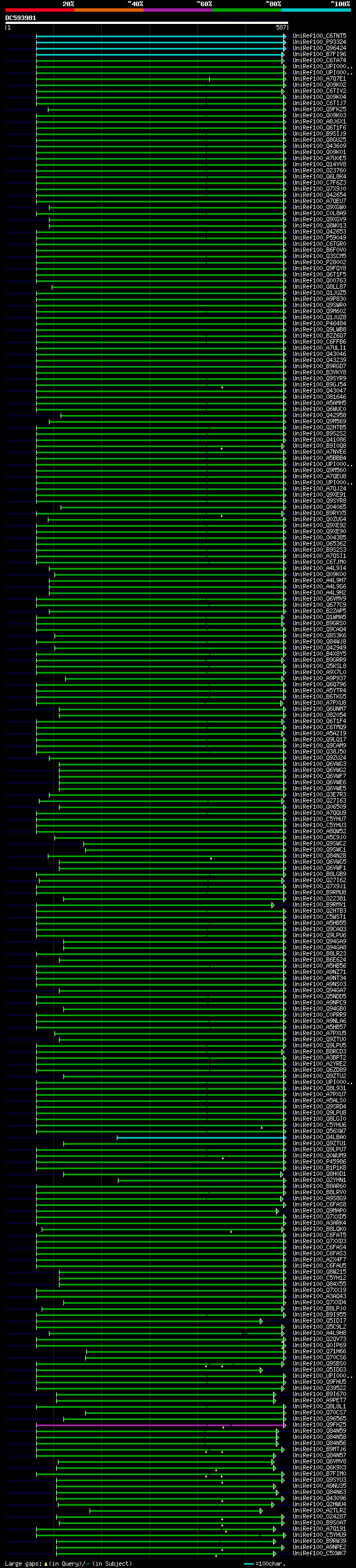Select hit label UniRef100_Q84X55
The image size is (356, 1568).
point(319,1284)
